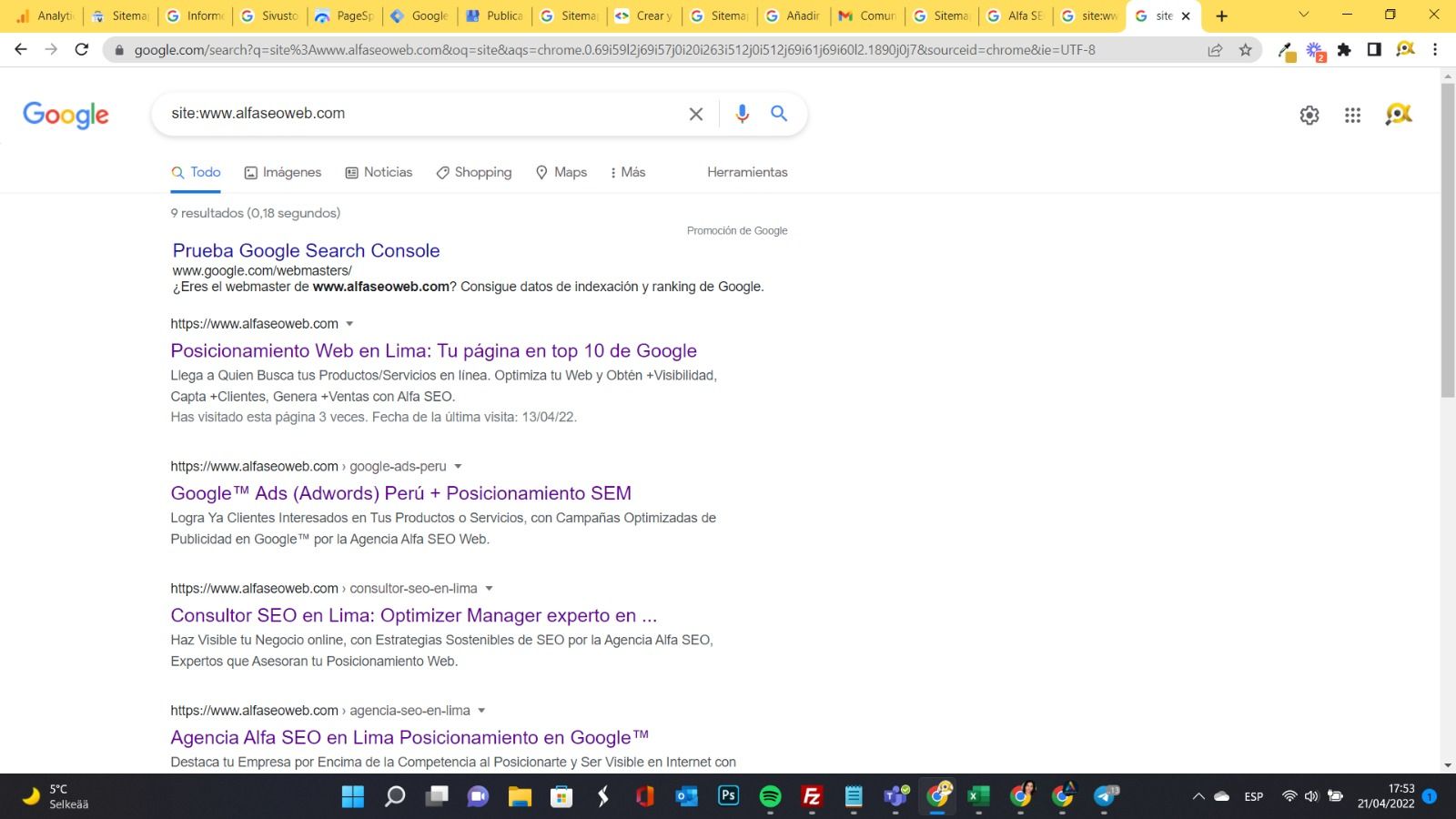Switch to the Analytics browser tab
The height and width of the screenshot is (819, 1456).
[x=44, y=16]
